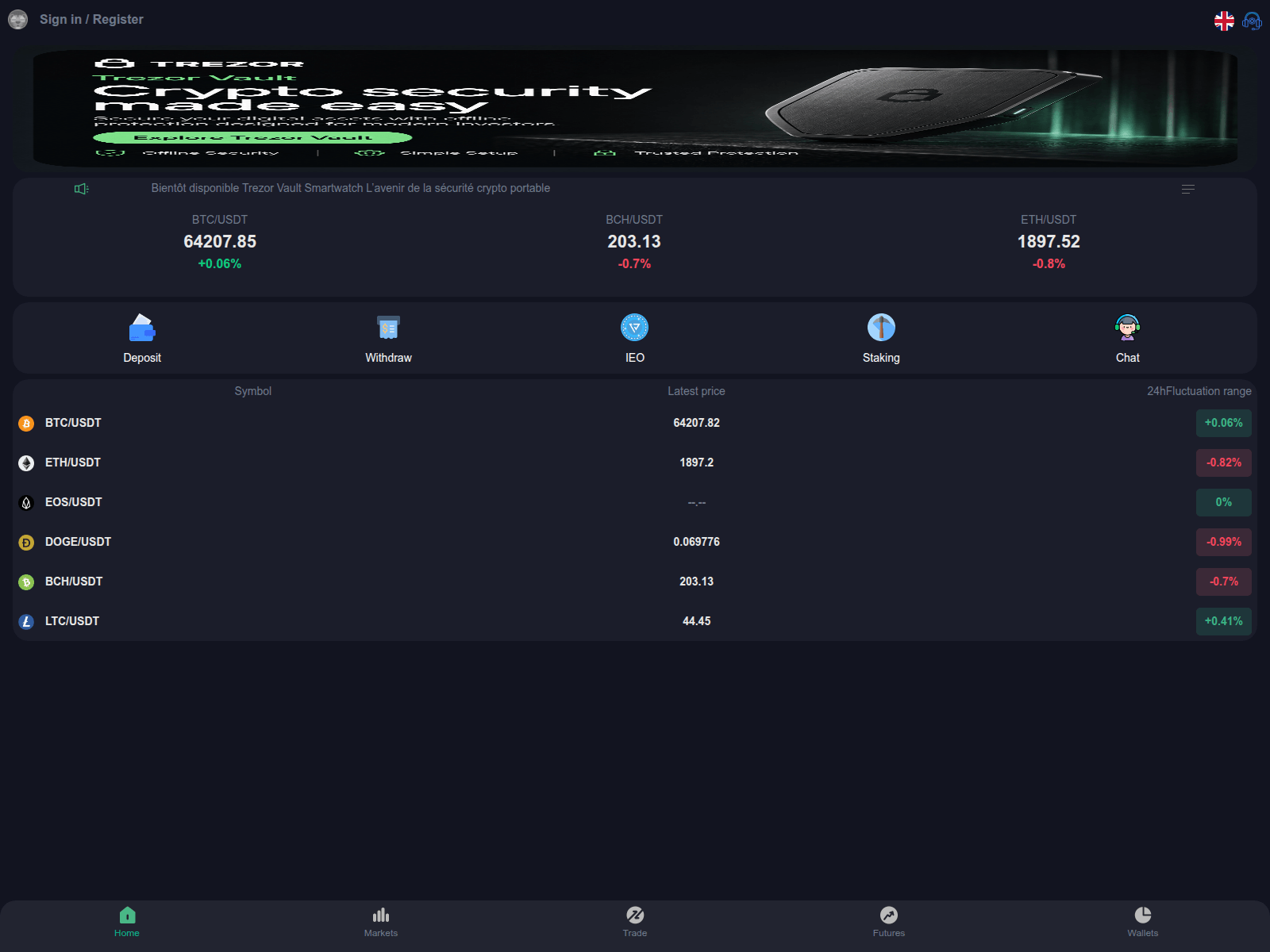Open the Staking hammer icon
Screen dimensions: 1270x952
881,328
